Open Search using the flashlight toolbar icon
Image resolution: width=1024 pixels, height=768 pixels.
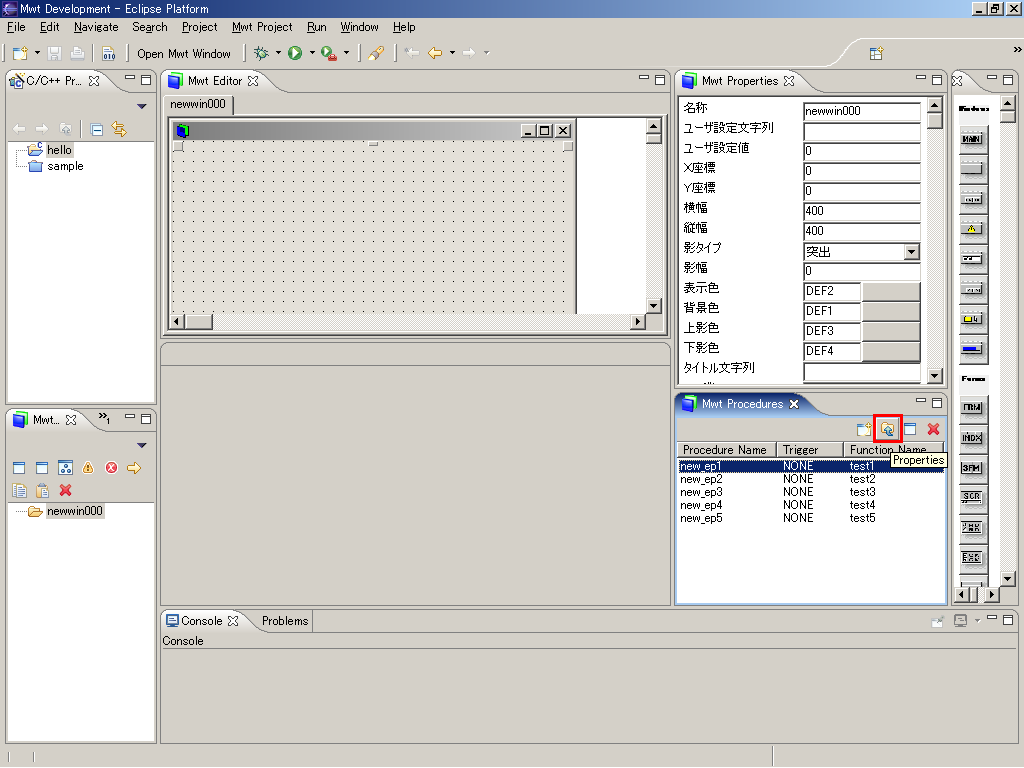[376, 53]
